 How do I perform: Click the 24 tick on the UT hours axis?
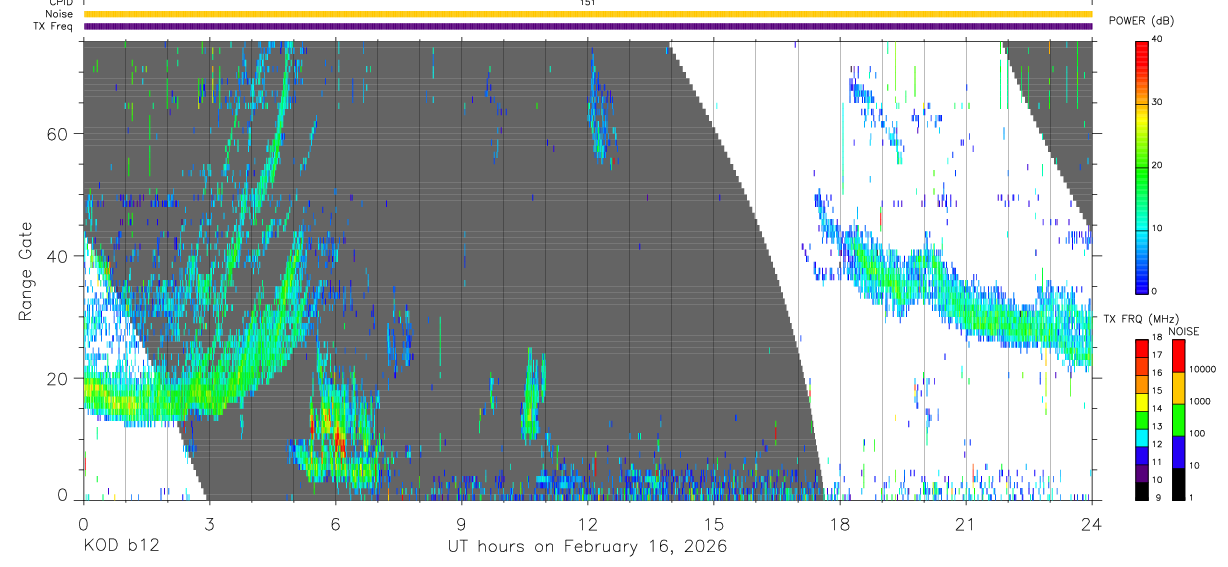[1092, 523]
